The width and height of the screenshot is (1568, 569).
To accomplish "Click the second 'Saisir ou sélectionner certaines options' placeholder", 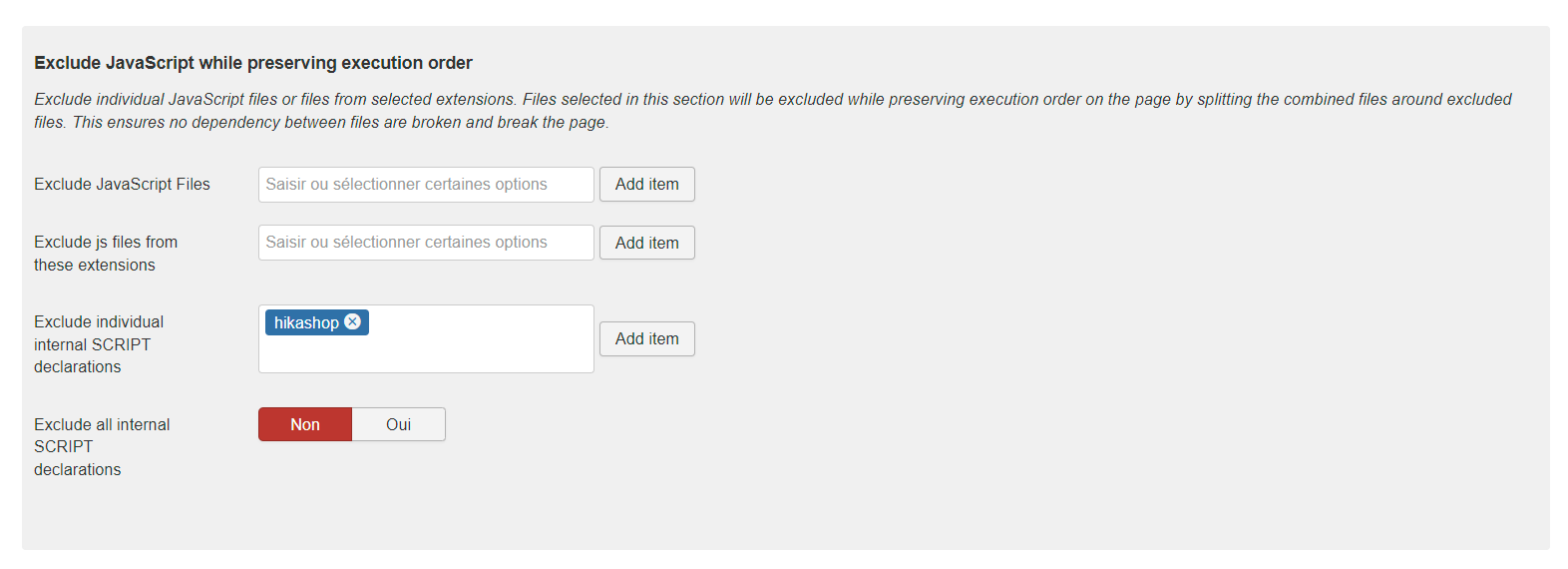I will [x=406, y=243].
